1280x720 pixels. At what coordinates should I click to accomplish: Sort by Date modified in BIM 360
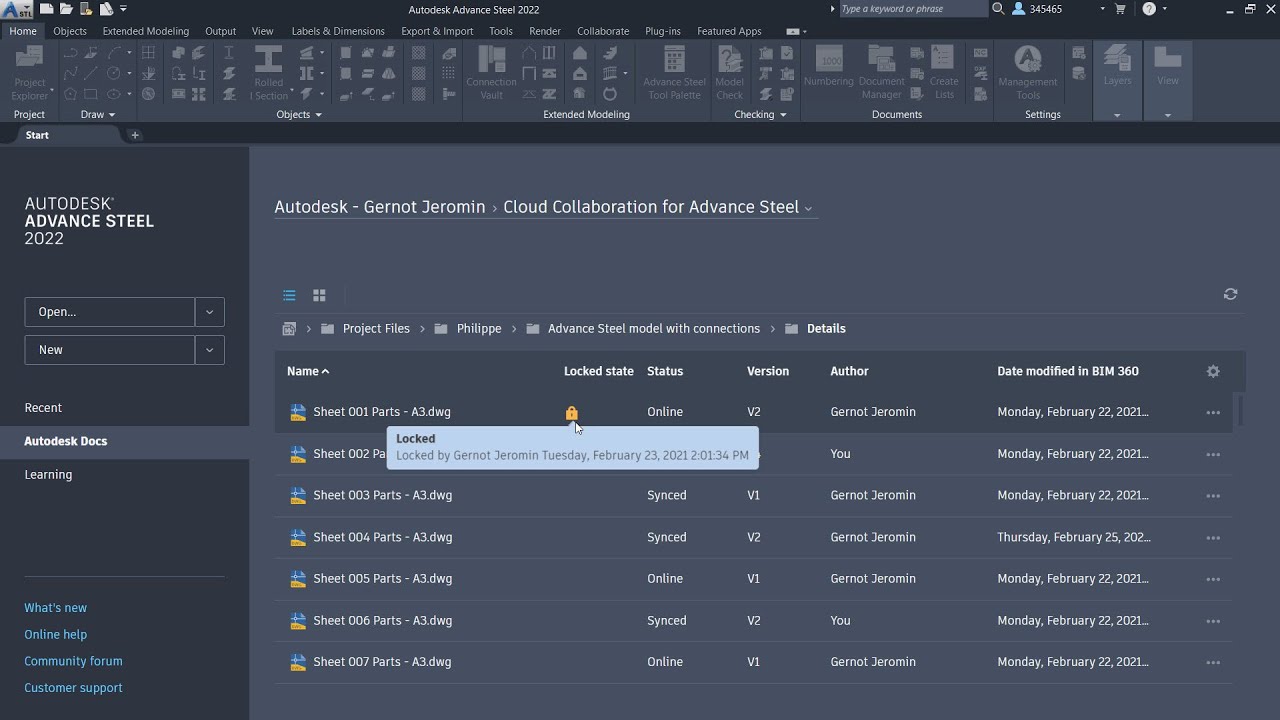(1068, 371)
